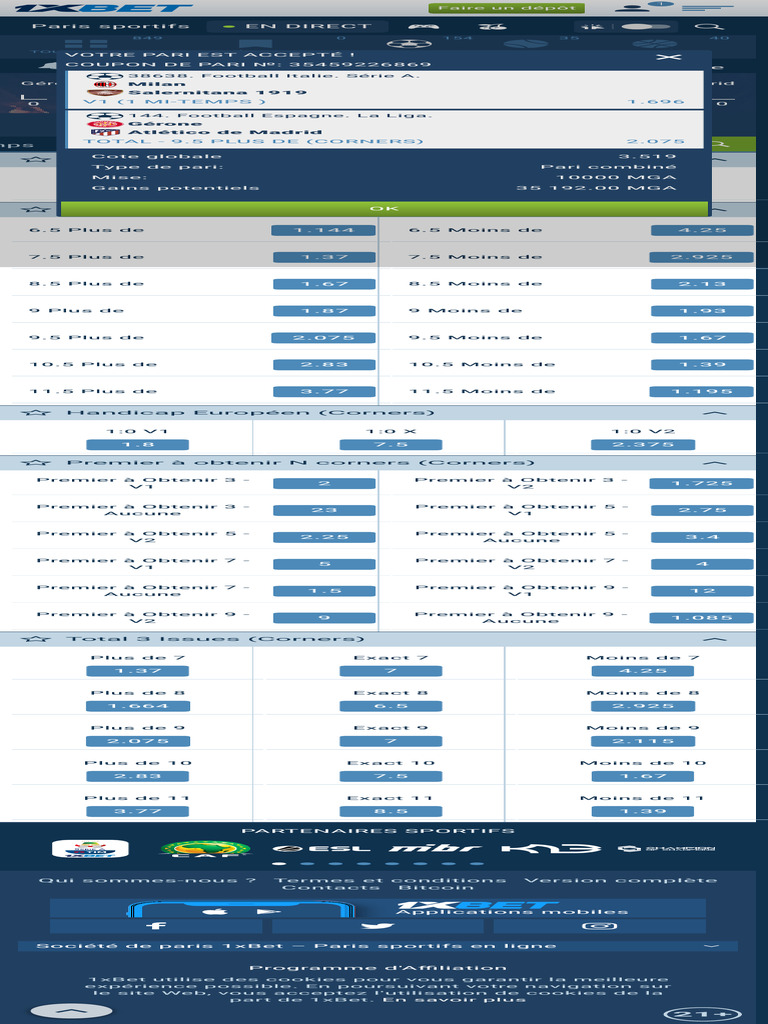Image resolution: width=768 pixels, height=1024 pixels.
Task: Select the basketball sport filter
Action: (655, 44)
